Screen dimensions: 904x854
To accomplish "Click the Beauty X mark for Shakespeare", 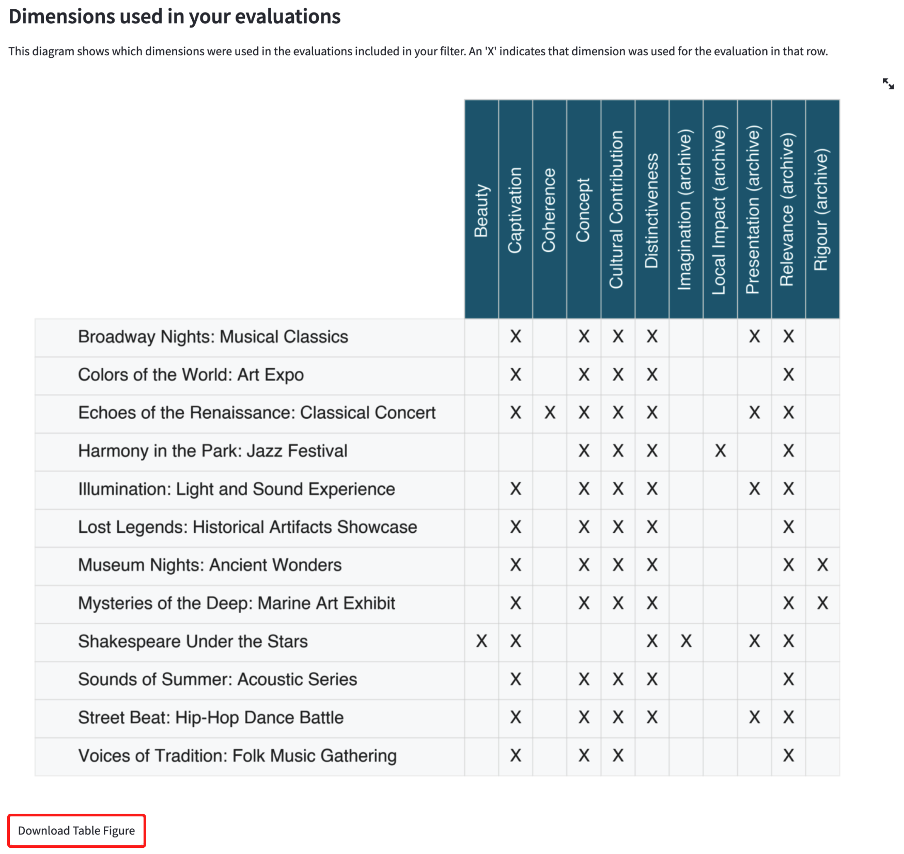I will tap(481, 641).
